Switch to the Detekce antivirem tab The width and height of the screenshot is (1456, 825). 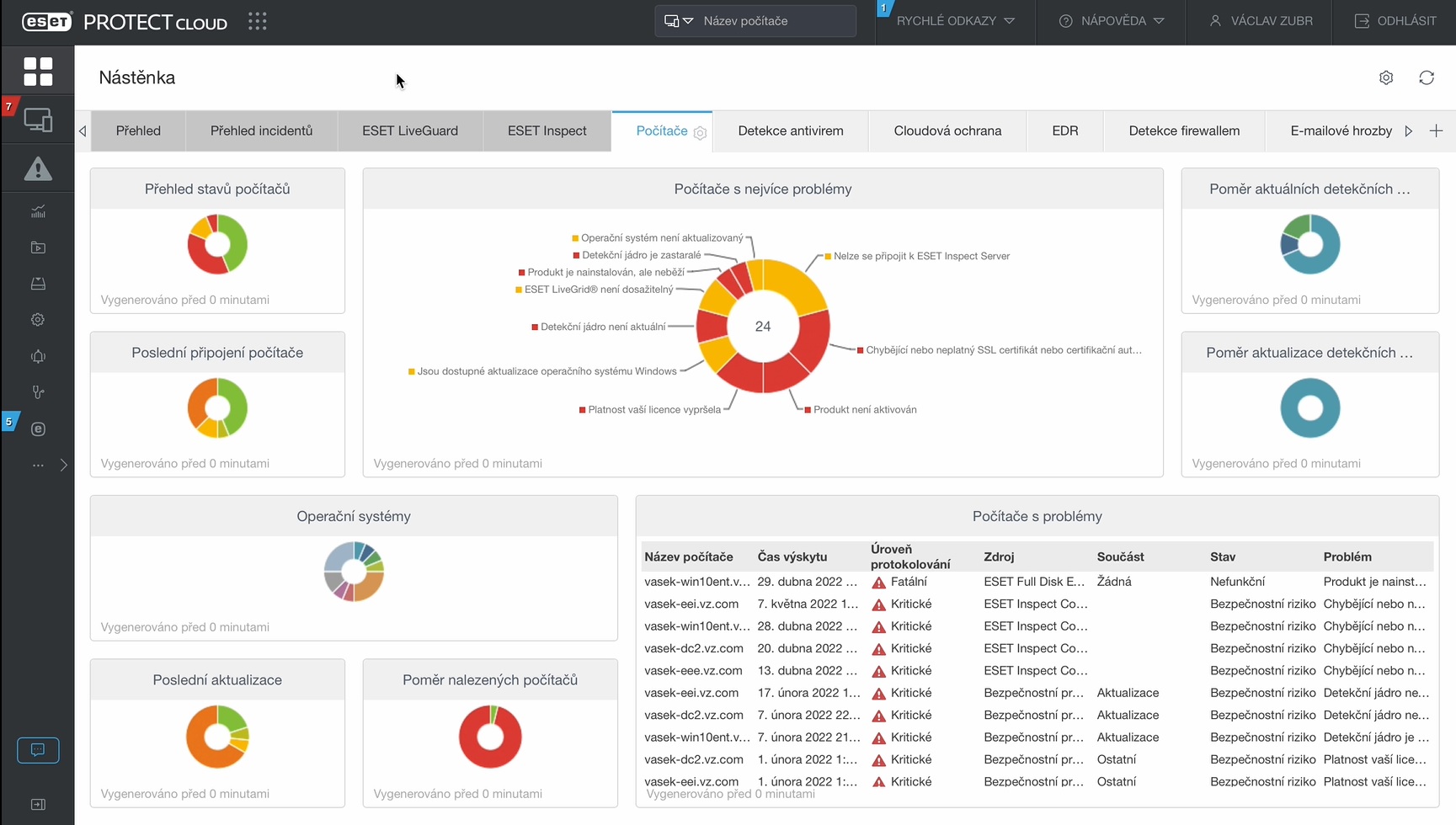point(791,130)
